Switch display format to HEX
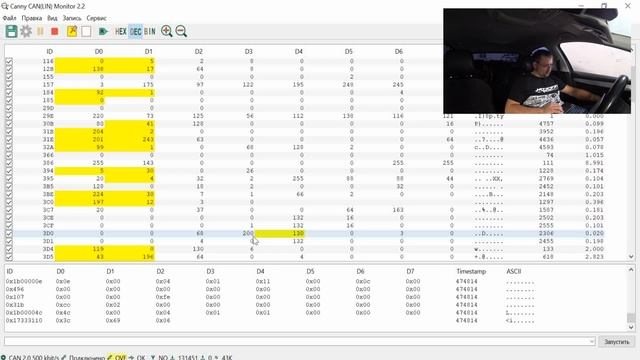This screenshot has width=640, height=360. point(121,31)
